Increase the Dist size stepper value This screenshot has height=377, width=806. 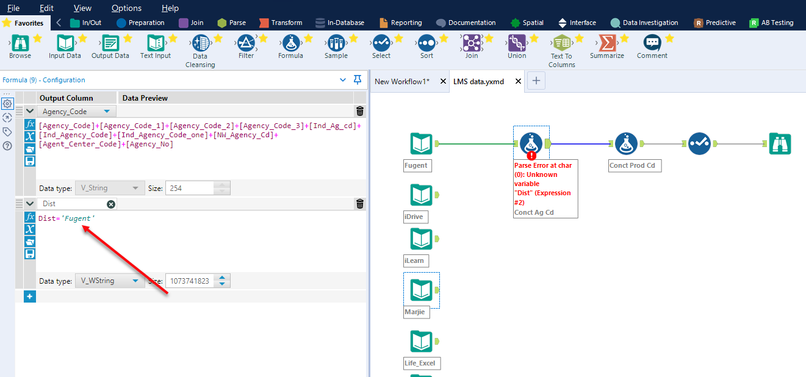(x=222, y=278)
